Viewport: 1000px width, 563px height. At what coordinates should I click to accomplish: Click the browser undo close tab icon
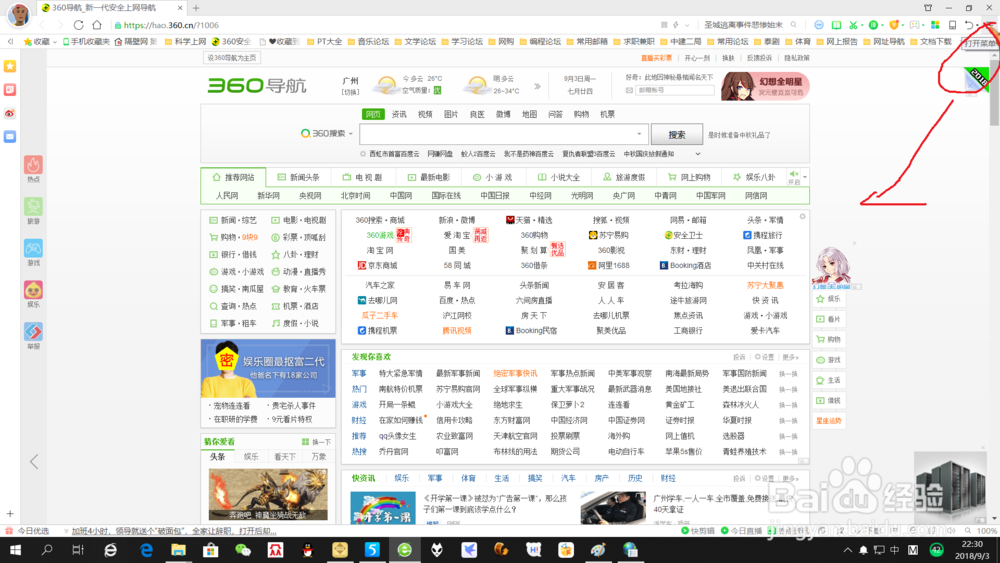pyautogui.click(x=969, y=25)
